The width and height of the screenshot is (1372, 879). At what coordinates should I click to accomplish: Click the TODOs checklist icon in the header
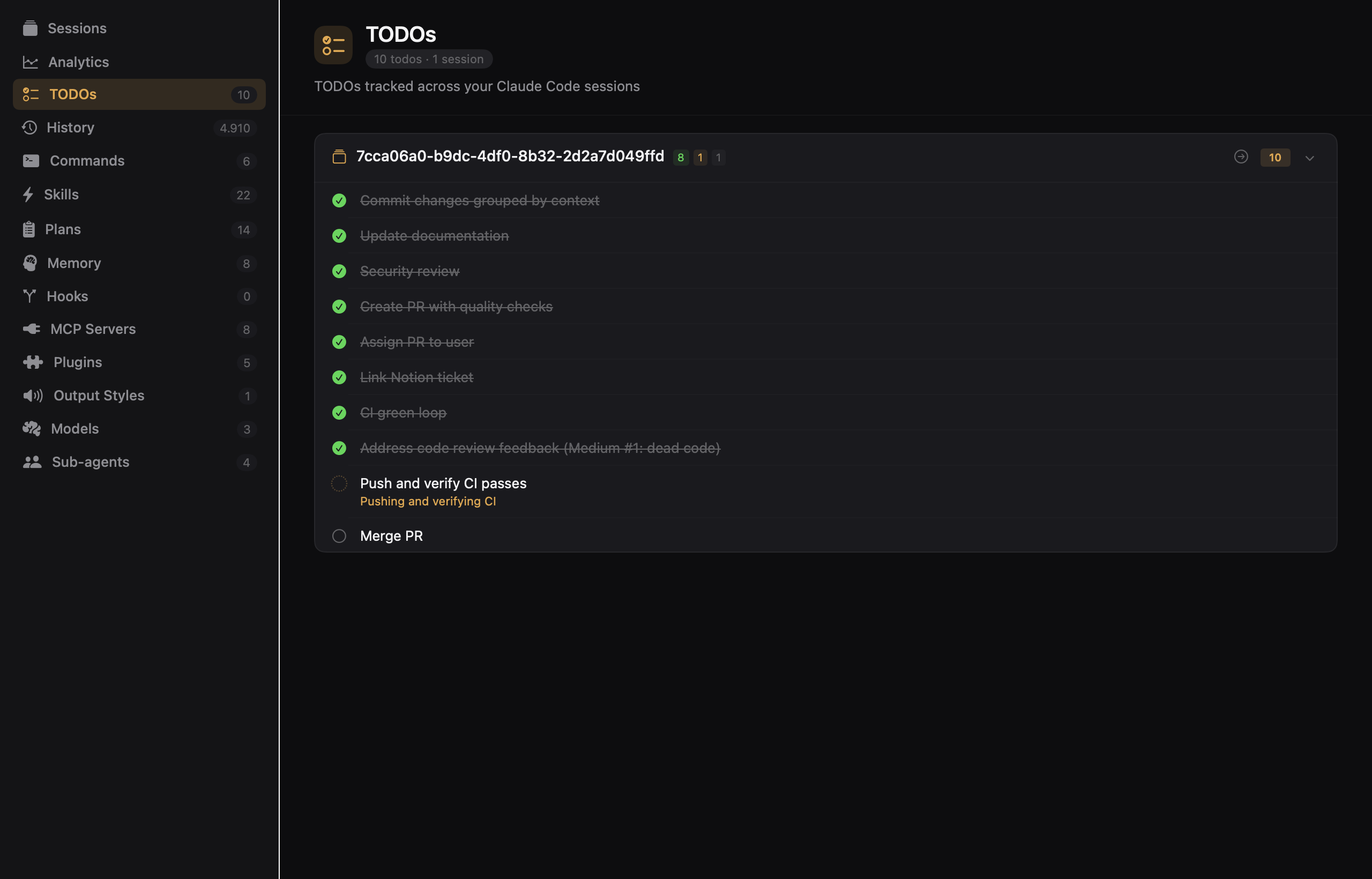tap(333, 44)
